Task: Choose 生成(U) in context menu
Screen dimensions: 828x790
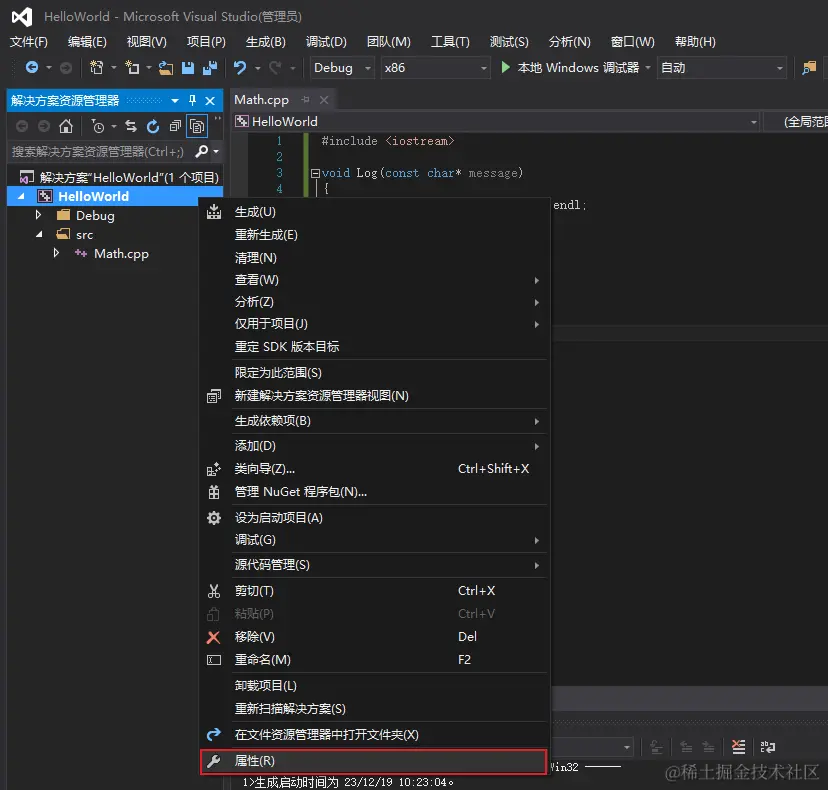Action: [x=373, y=212]
